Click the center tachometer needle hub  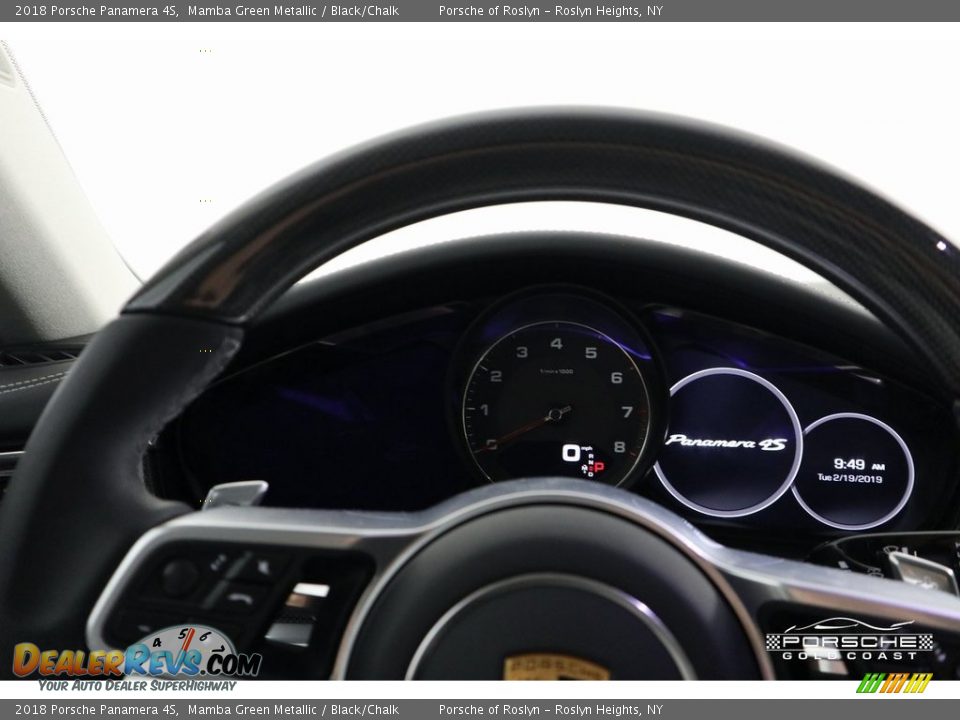pyautogui.click(x=555, y=415)
